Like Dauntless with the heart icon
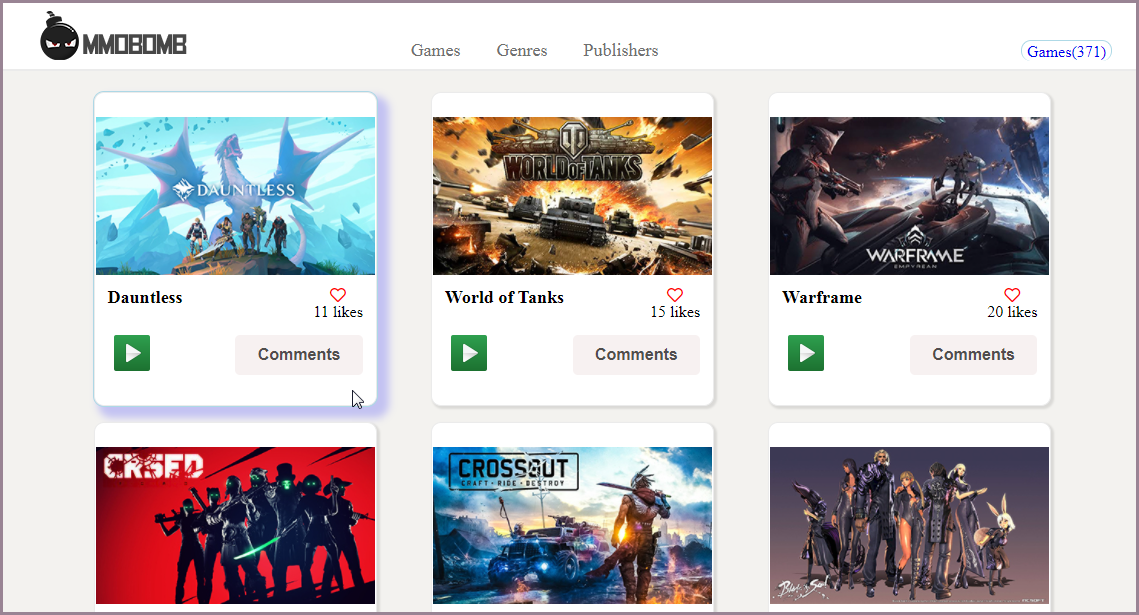The width and height of the screenshot is (1139, 615). point(338,295)
